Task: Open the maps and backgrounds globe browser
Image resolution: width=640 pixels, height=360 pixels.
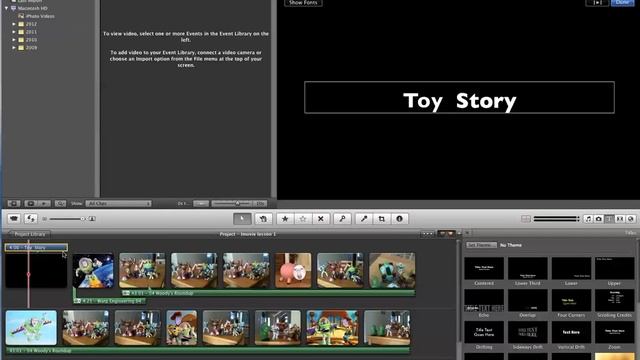Action: (x=631, y=219)
